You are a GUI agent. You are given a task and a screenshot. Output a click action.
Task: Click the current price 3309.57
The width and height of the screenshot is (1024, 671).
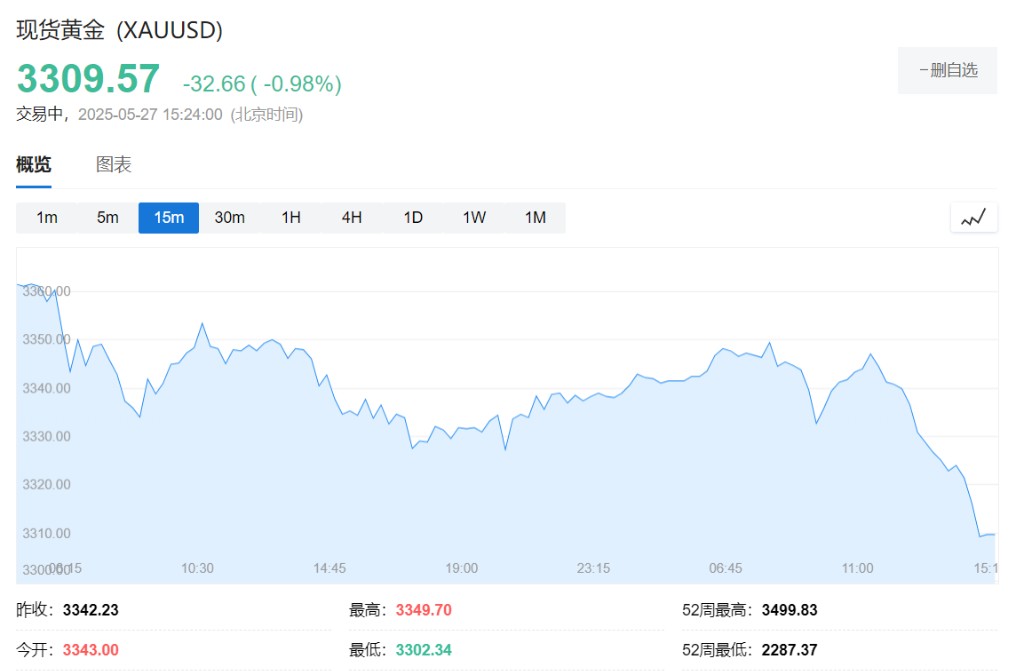coord(88,79)
